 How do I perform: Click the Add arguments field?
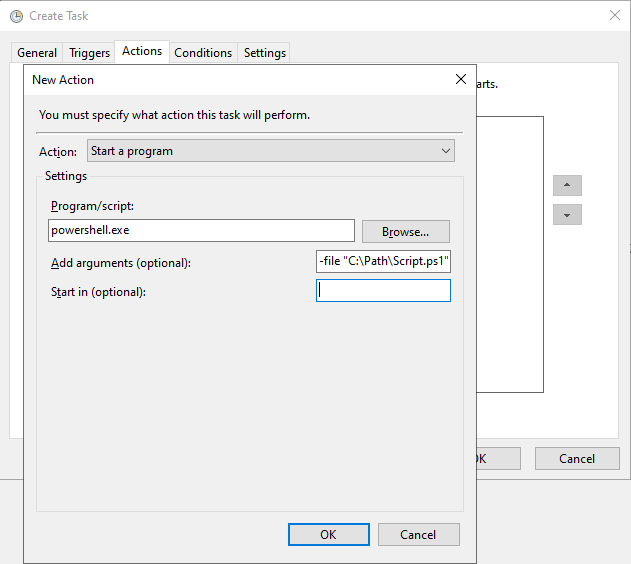tap(383, 261)
